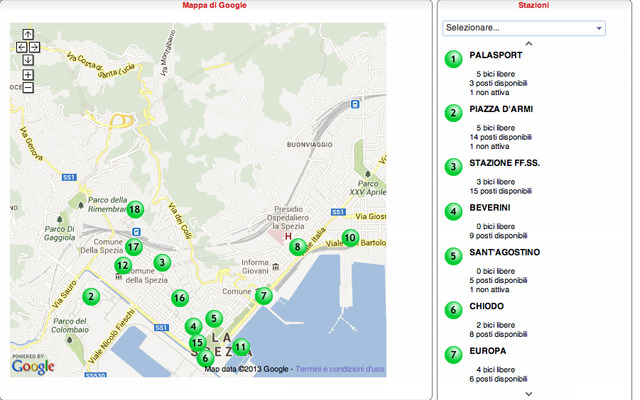
Task: Click '3 bici libere' under Stazione FF.SS.
Action: [x=496, y=182]
